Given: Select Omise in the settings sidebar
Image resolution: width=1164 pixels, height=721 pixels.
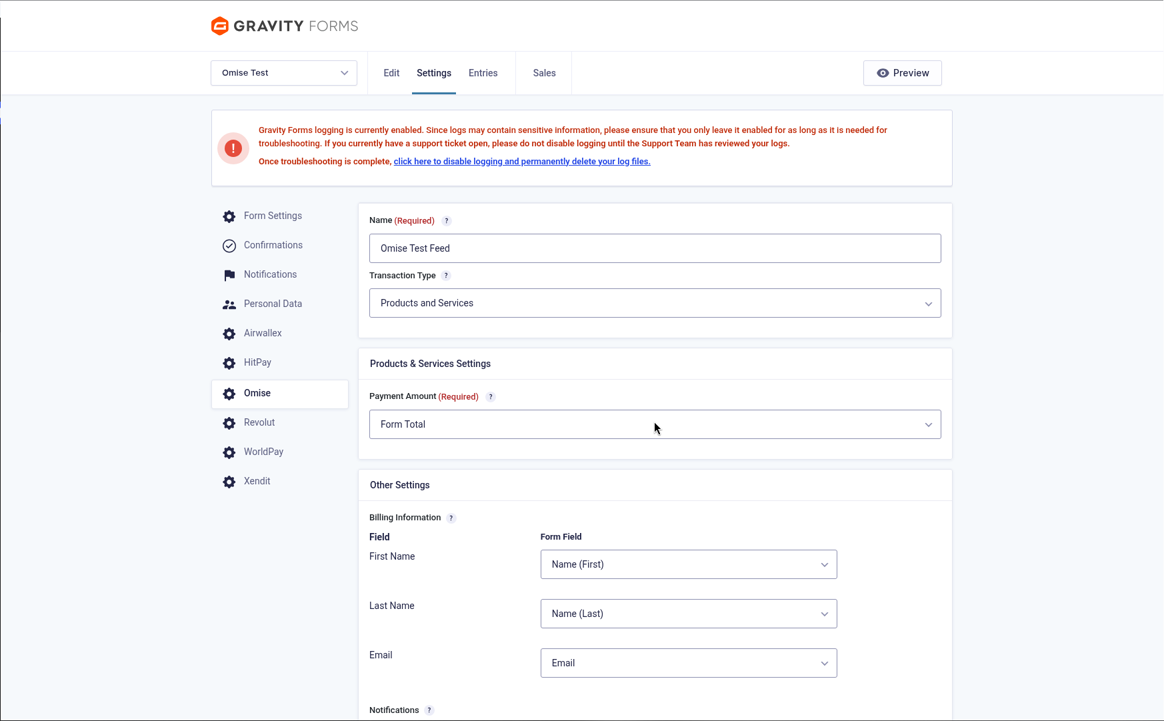Looking at the screenshot, I should [x=280, y=394].
